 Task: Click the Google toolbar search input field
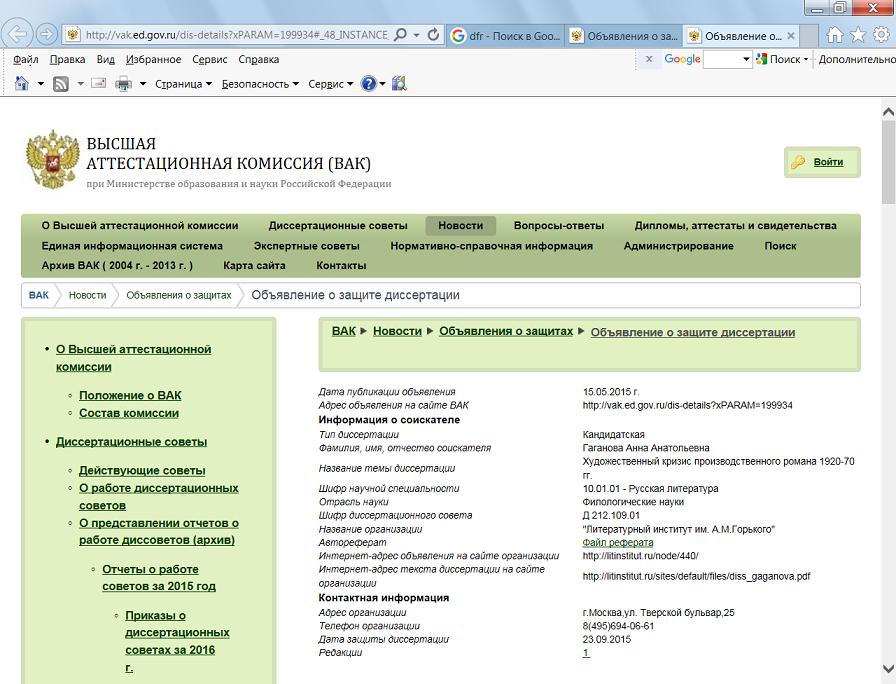click(x=722, y=59)
